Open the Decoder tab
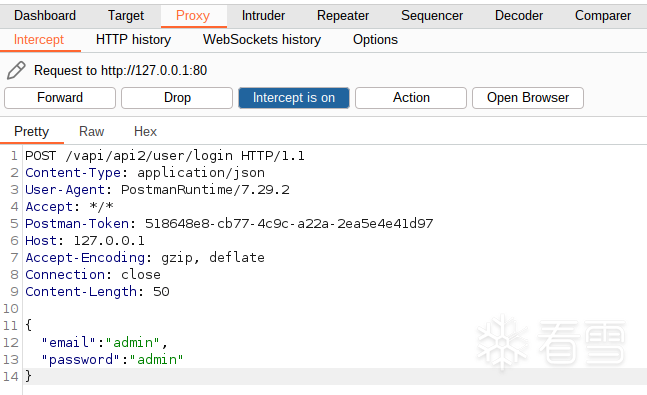 pyautogui.click(x=519, y=16)
